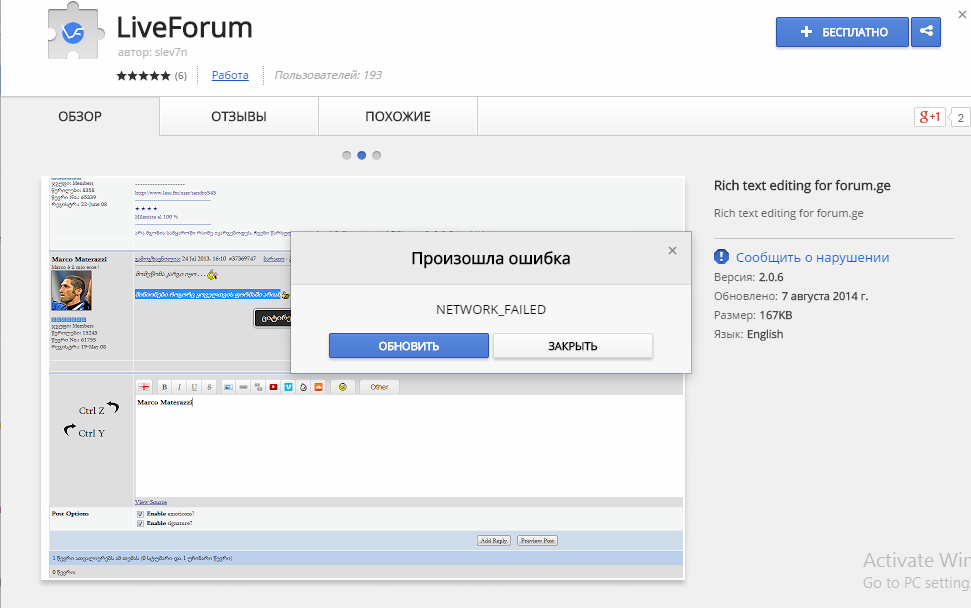
Task: Click the share icon button
Action: point(926,32)
